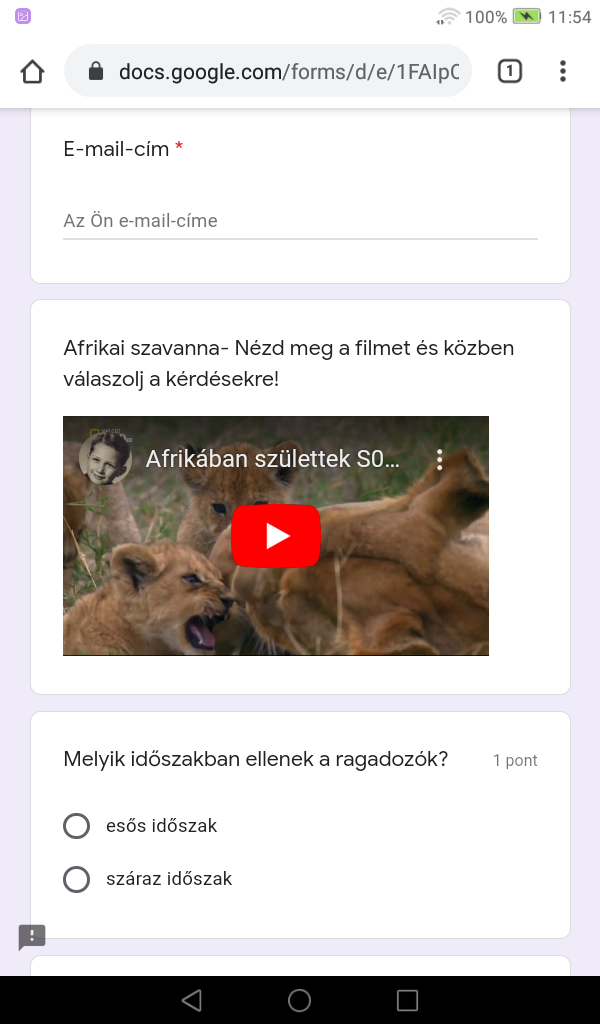600x1024 pixels.
Task: Open the 'Afrikában születtek' video title link
Action: [272, 459]
